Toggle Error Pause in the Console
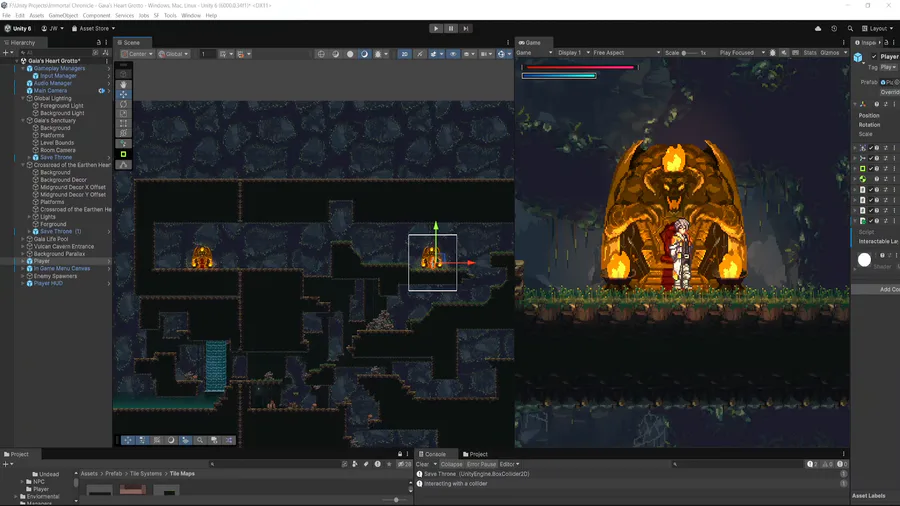Image resolution: width=900 pixels, height=506 pixels. pos(481,464)
